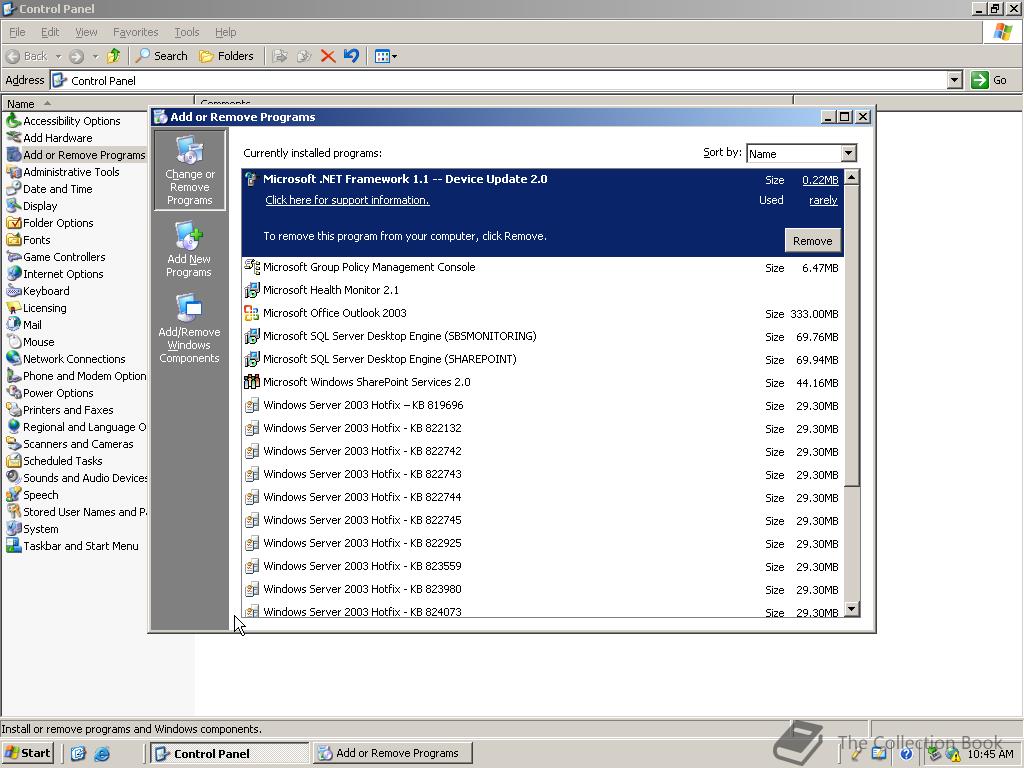1024x768 pixels.
Task: Click the Start button
Action: point(28,753)
